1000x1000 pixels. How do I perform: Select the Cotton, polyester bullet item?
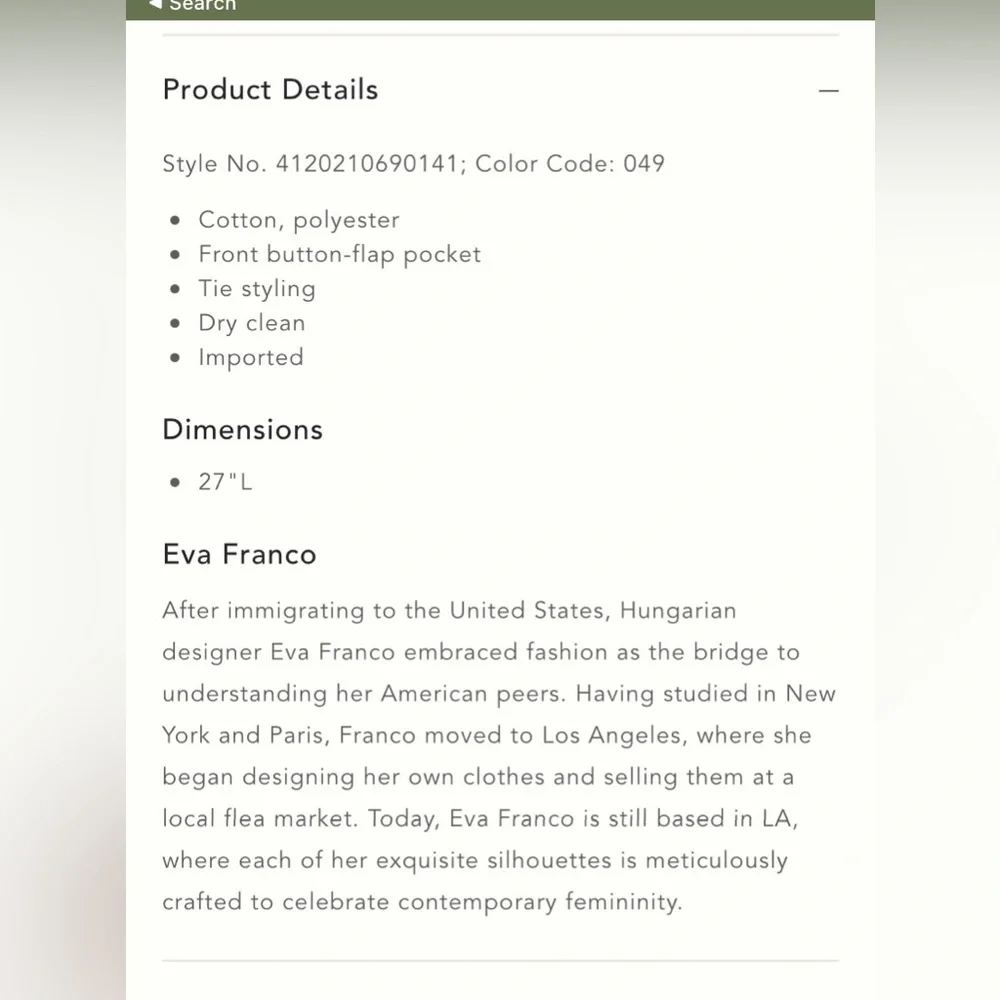298,220
